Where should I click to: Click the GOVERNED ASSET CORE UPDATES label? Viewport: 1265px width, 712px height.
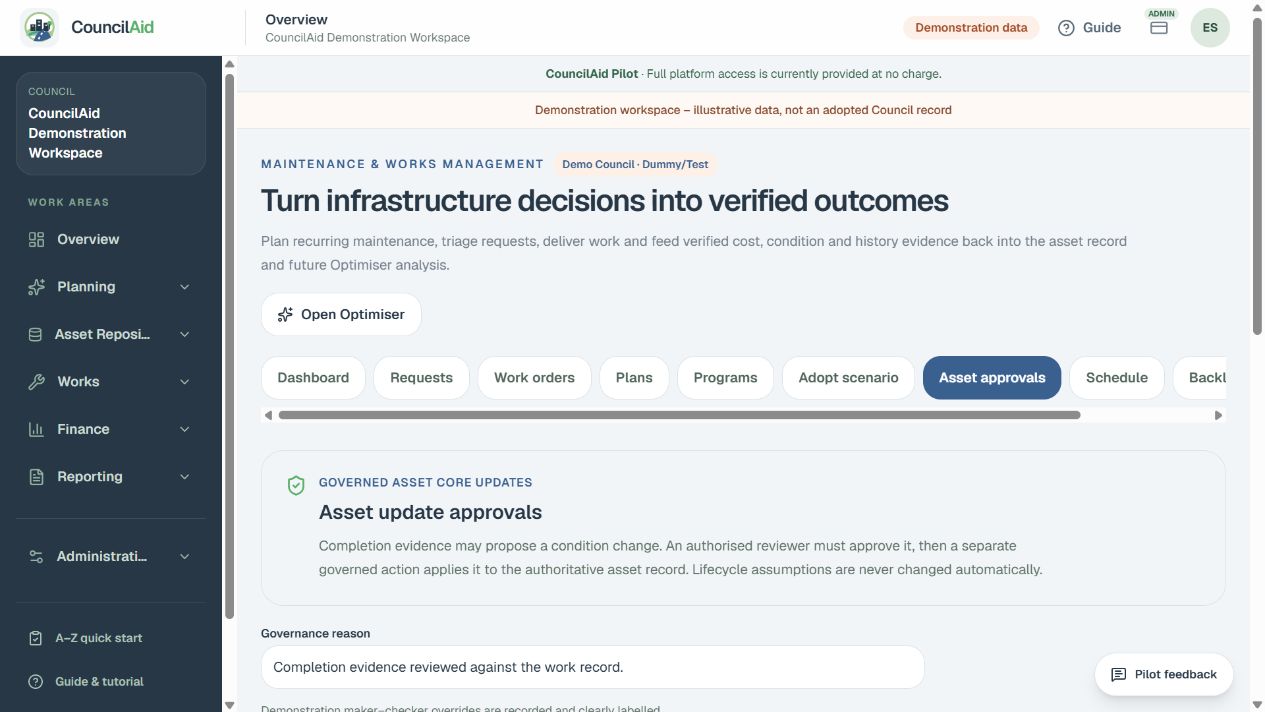pos(425,482)
